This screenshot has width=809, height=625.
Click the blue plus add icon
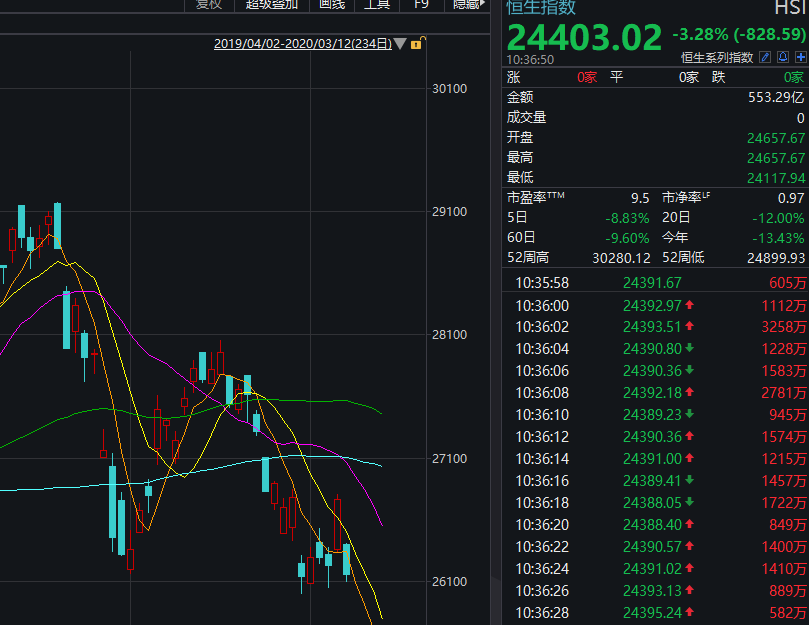point(801,57)
